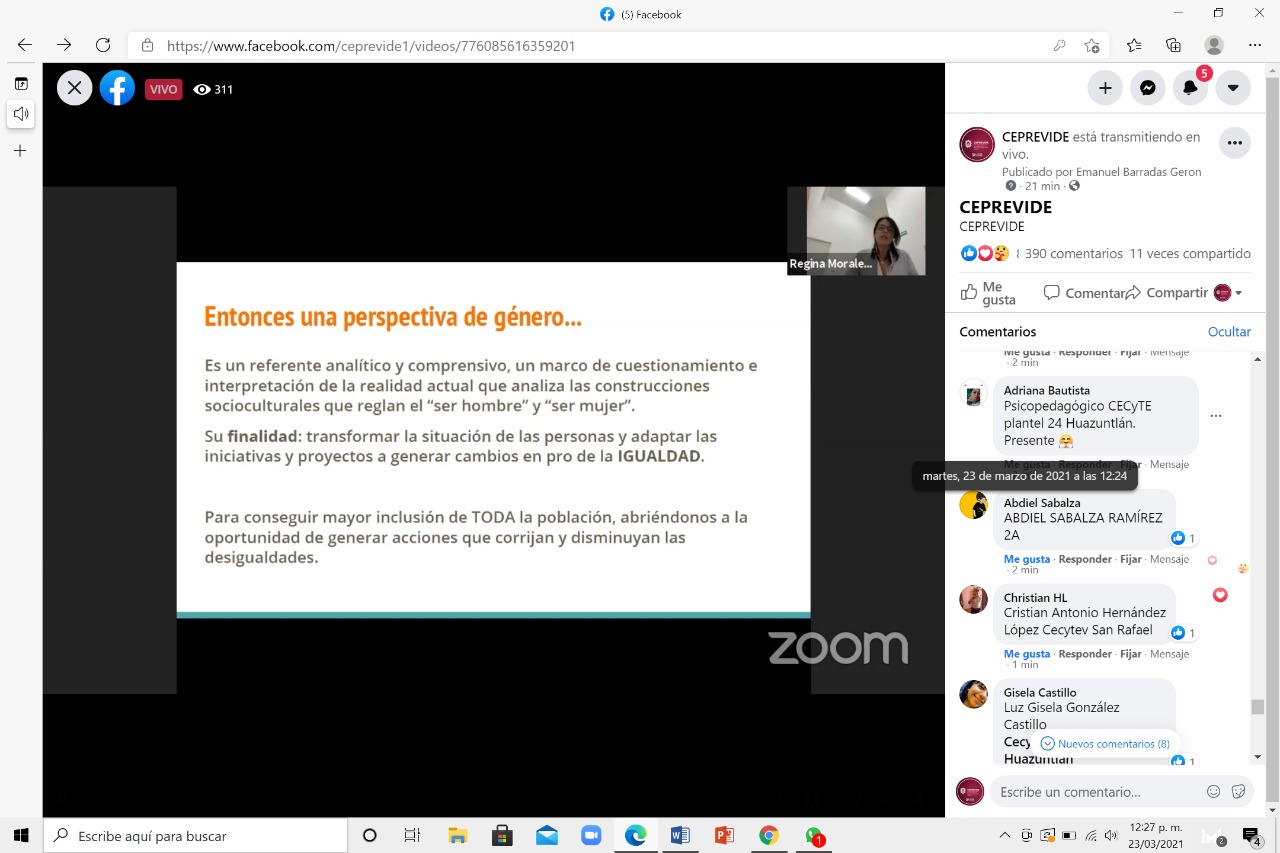This screenshot has width=1280, height=853.
Task: View reaction count on Abdiel Sabalza's comment
Action: pos(1184,538)
